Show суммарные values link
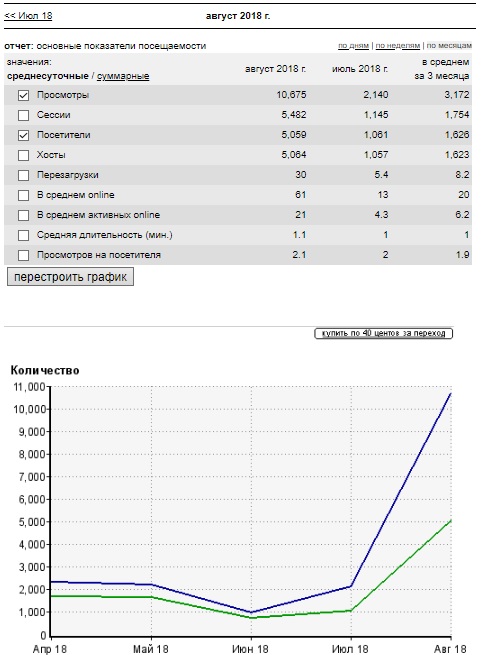This screenshot has height=655, width=483. (123, 76)
